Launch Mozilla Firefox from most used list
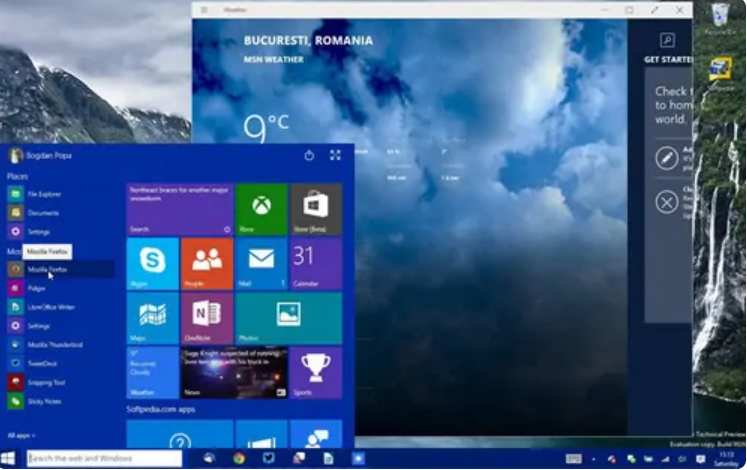Viewport: 747px width, 470px height. coord(60,270)
